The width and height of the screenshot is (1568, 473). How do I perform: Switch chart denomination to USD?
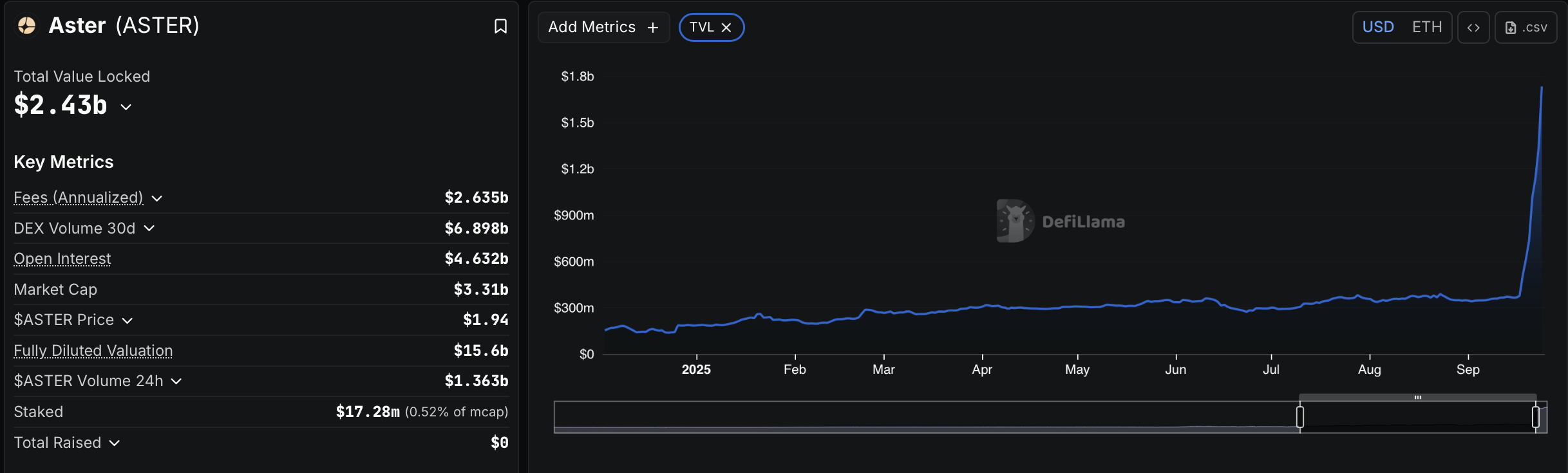(x=1378, y=27)
